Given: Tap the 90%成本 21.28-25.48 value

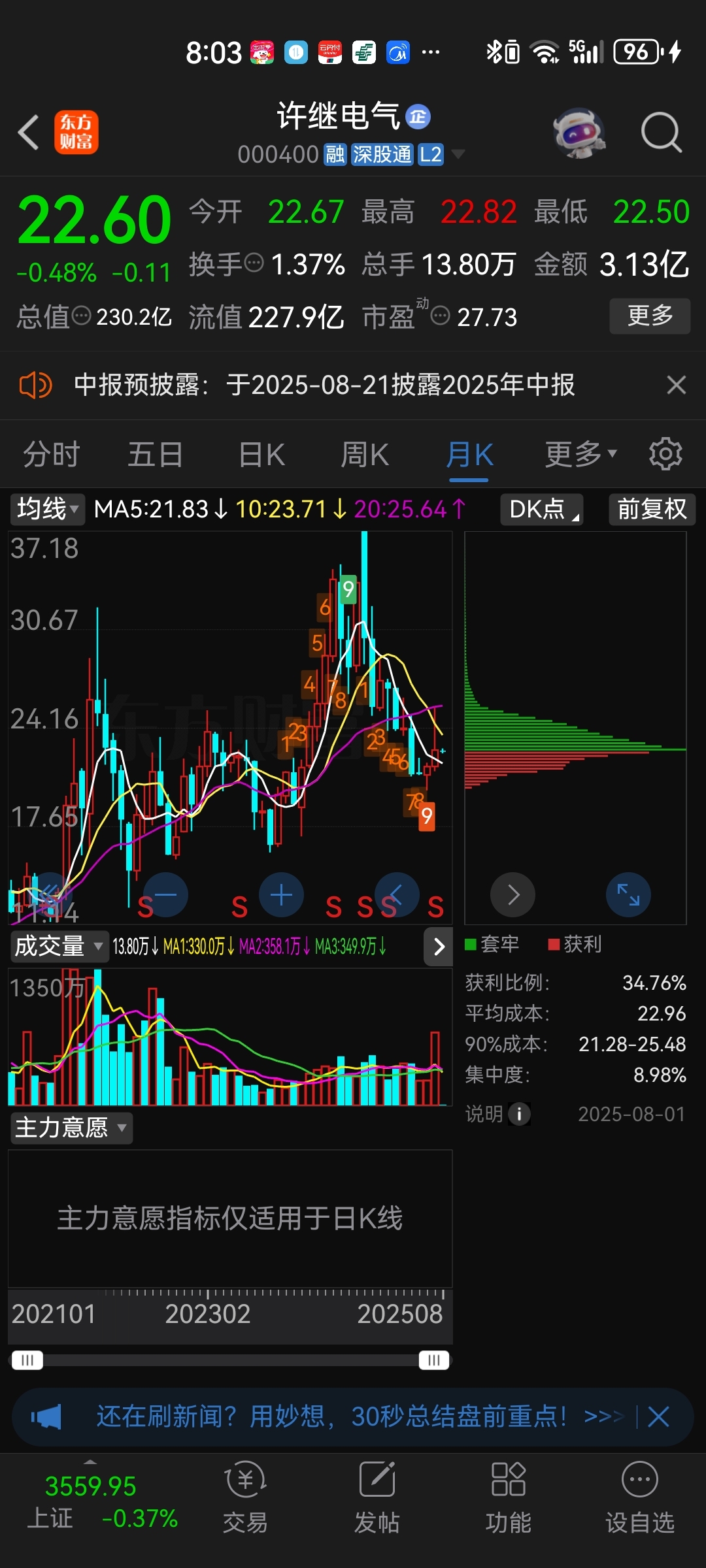Looking at the screenshot, I should pyautogui.click(x=632, y=1044).
